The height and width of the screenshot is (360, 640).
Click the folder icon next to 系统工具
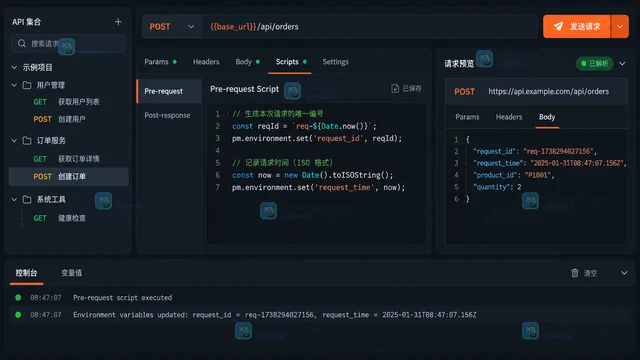click(x=27, y=199)
